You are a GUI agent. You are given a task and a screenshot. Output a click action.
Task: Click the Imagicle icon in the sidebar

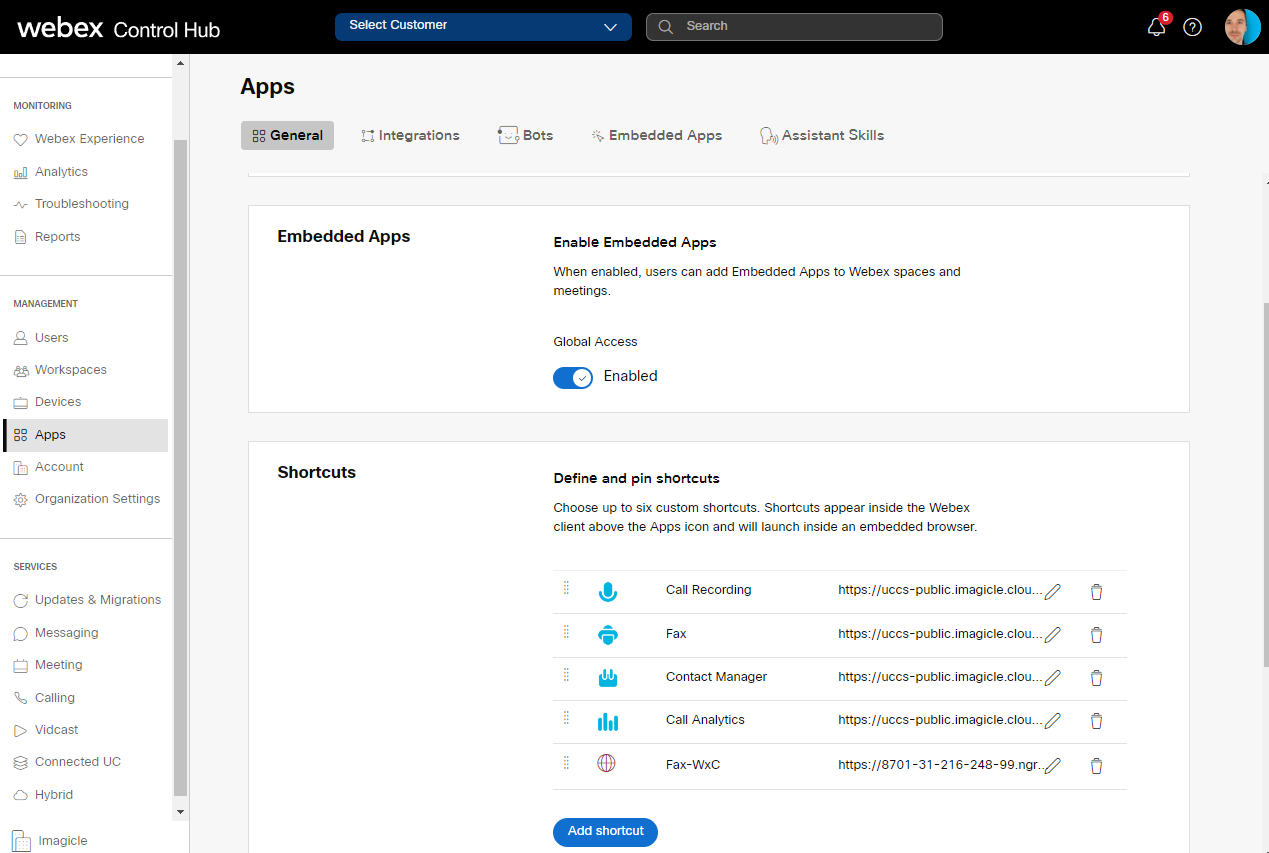22,840
